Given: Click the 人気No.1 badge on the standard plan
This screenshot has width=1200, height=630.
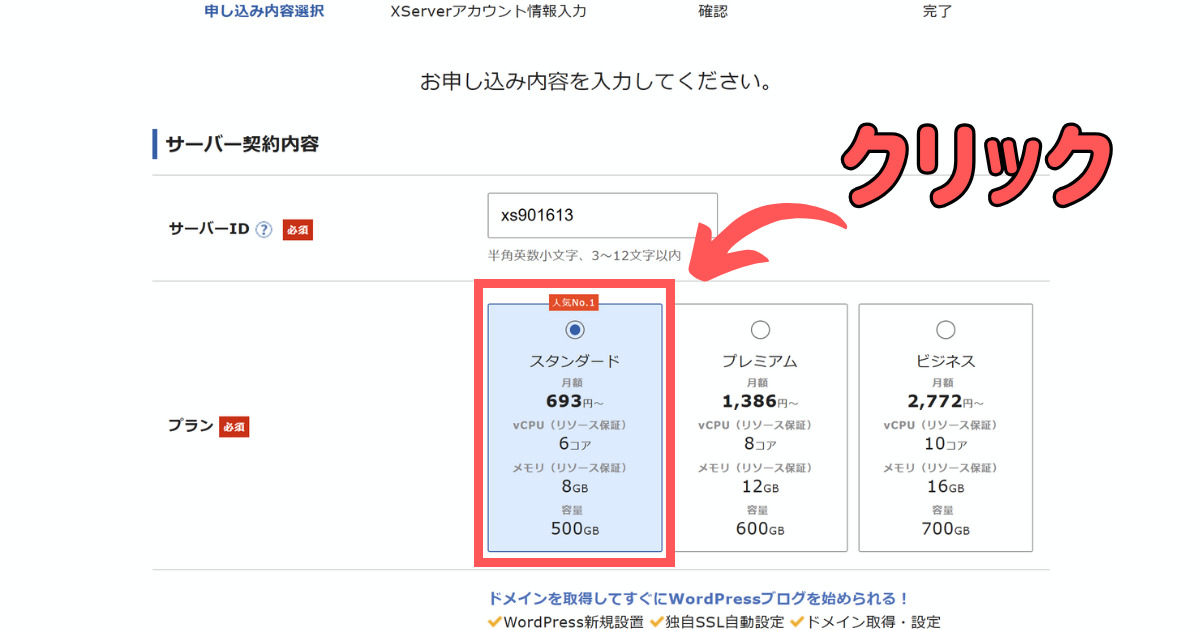Looking at the screenshot, I should pyautogui.click(x=575, y=302).
